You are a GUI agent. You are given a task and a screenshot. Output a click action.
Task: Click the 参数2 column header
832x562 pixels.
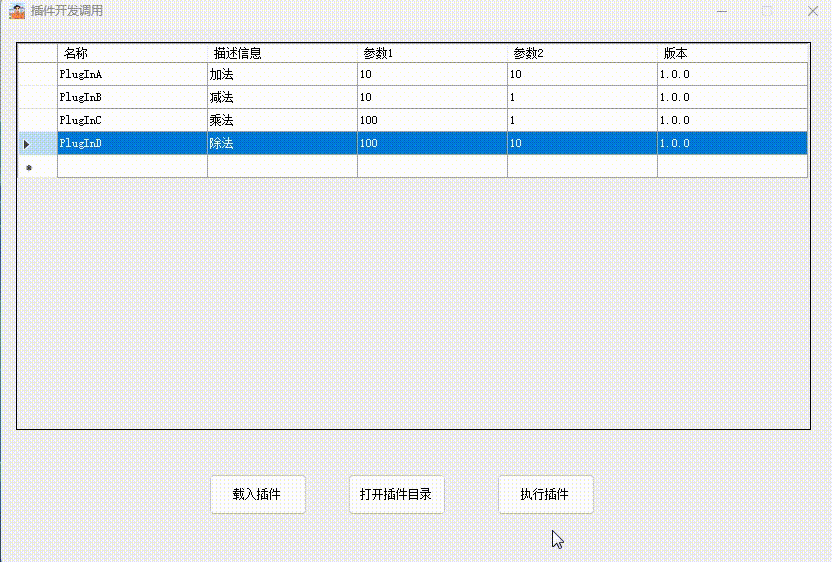[x=582, y=53]
